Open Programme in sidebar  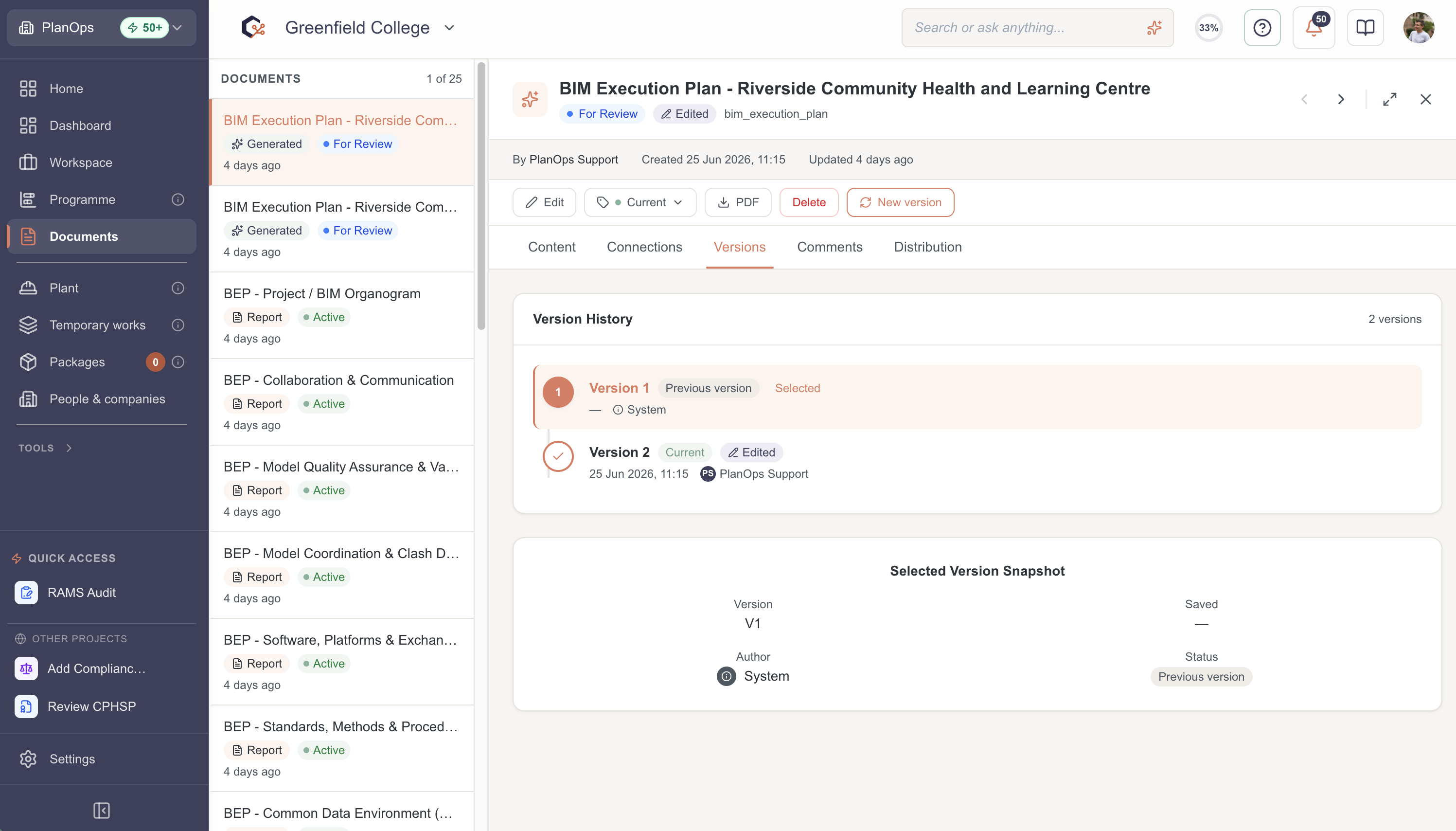(102, 199)
